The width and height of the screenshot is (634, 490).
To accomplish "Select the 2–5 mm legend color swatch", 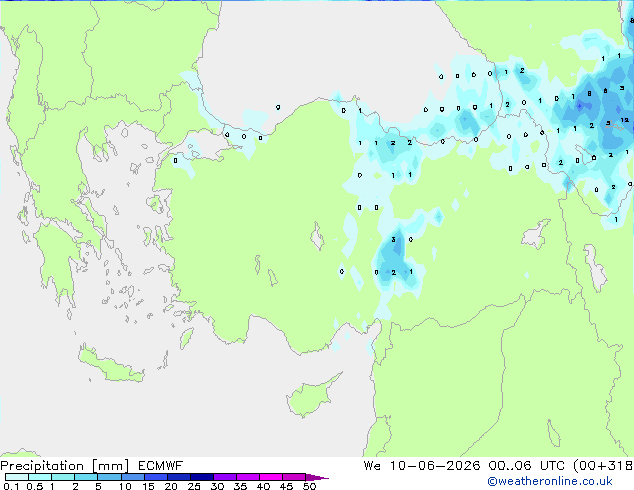I will 86,477.
